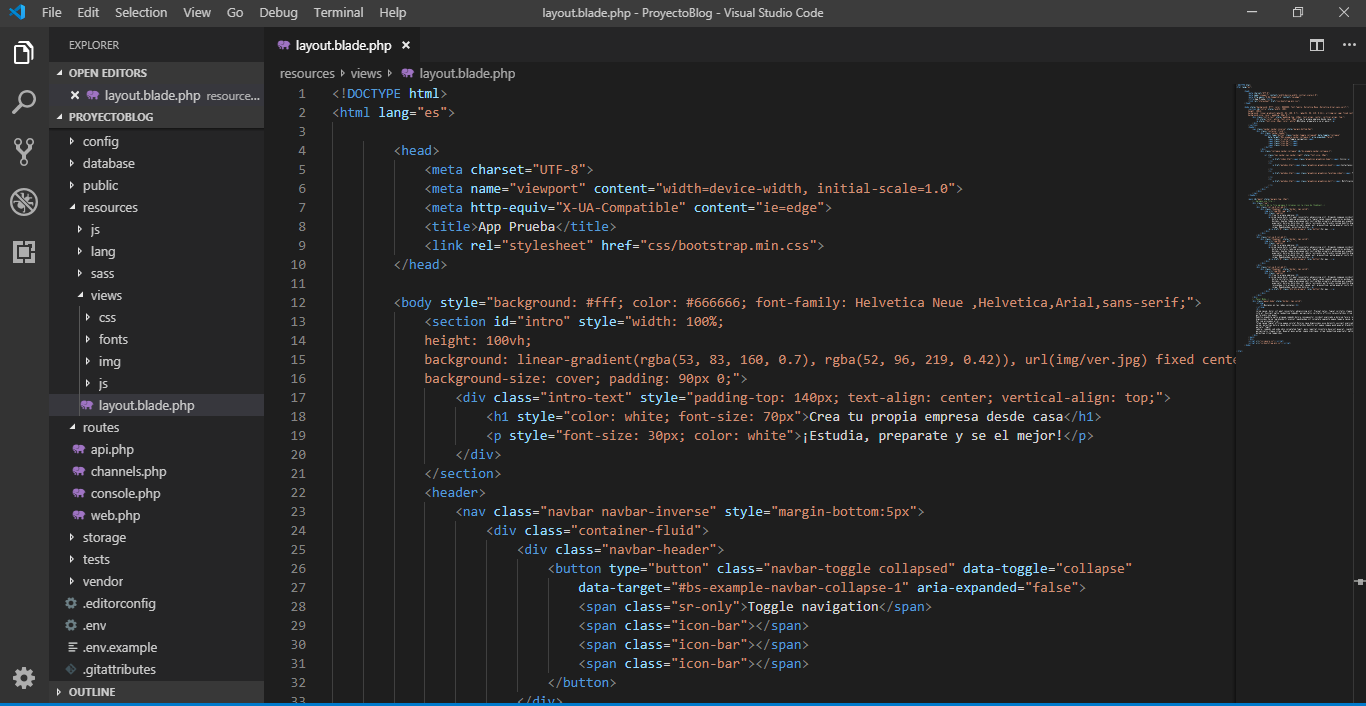The image size is (1366, 706).
Task: Open the Debug menu
Action: 278,13
